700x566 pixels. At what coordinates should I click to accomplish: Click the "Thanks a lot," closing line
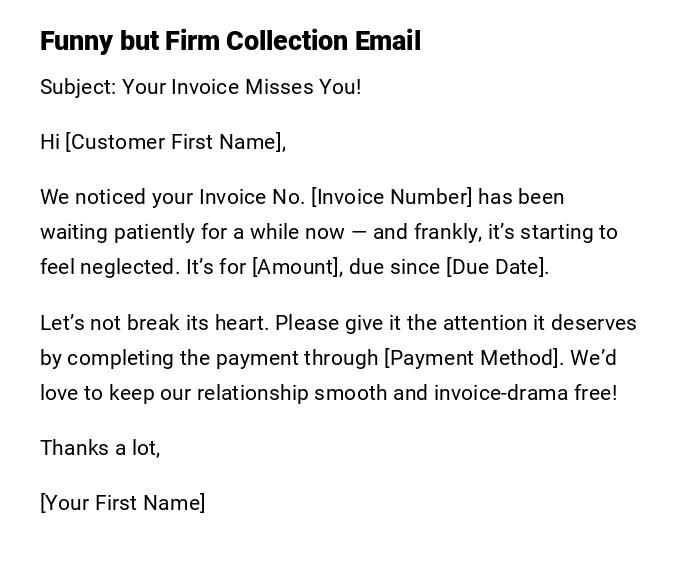pos(100,448)
